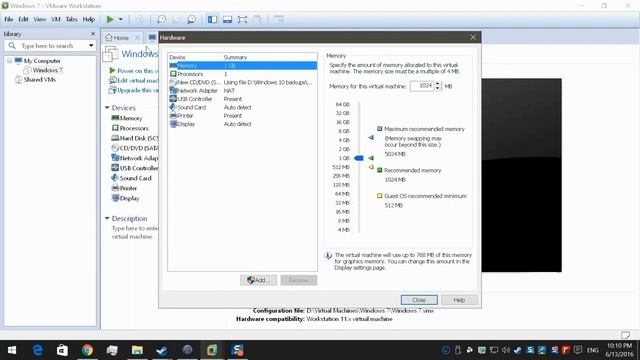Open the View menu
This screenshot has width=640, height=360.
coord(40,19)
